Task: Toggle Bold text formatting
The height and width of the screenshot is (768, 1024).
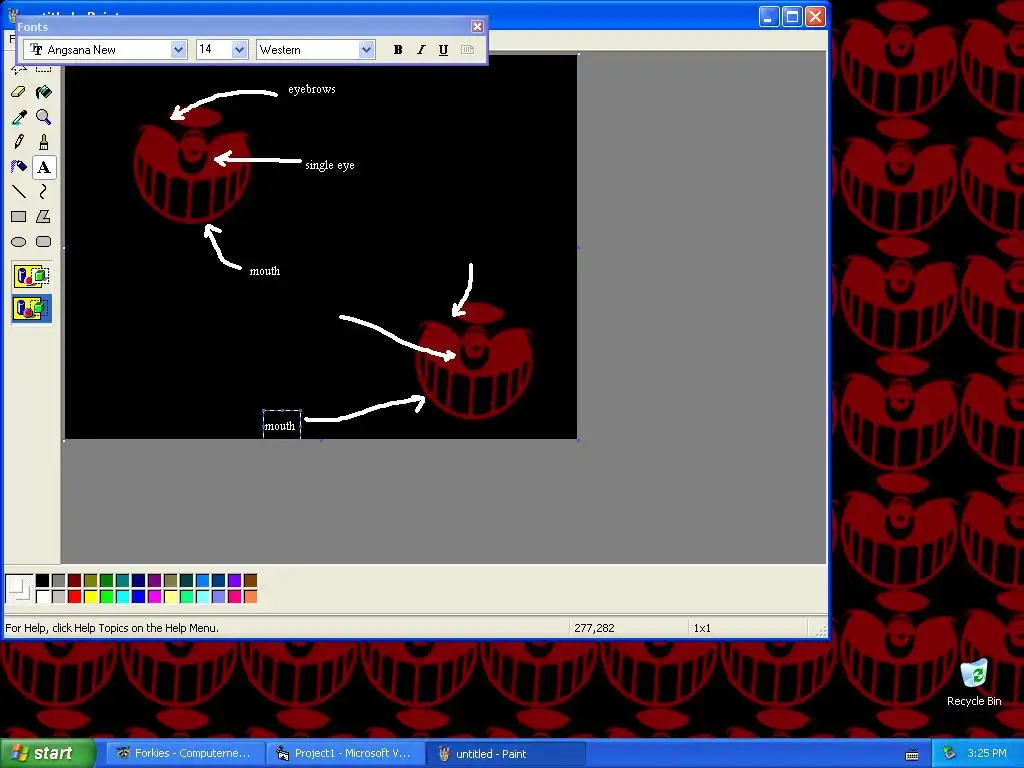Action: pyautogui.click(x=398, y=50)
